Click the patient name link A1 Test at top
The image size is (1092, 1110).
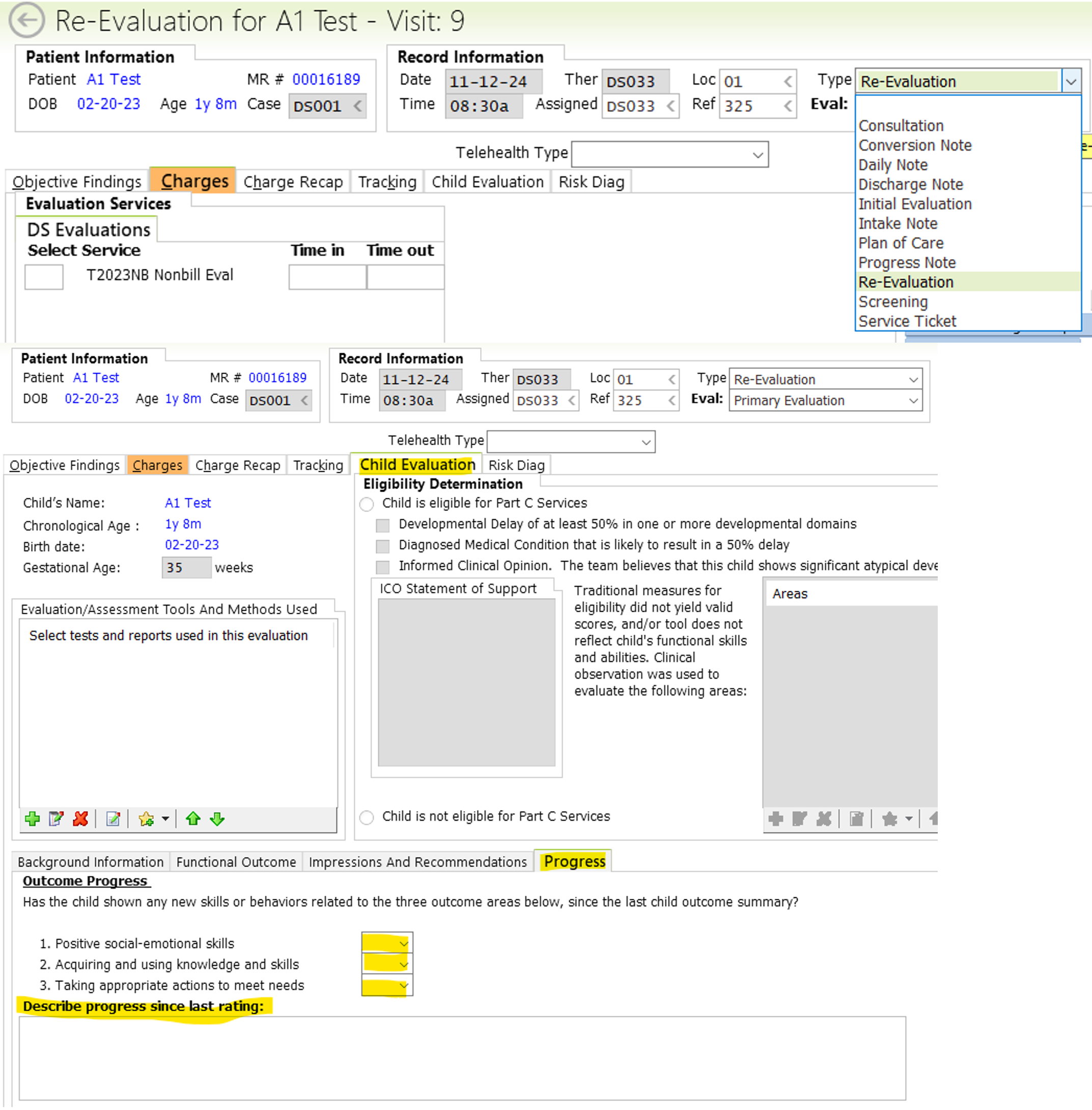coord(114,79)
